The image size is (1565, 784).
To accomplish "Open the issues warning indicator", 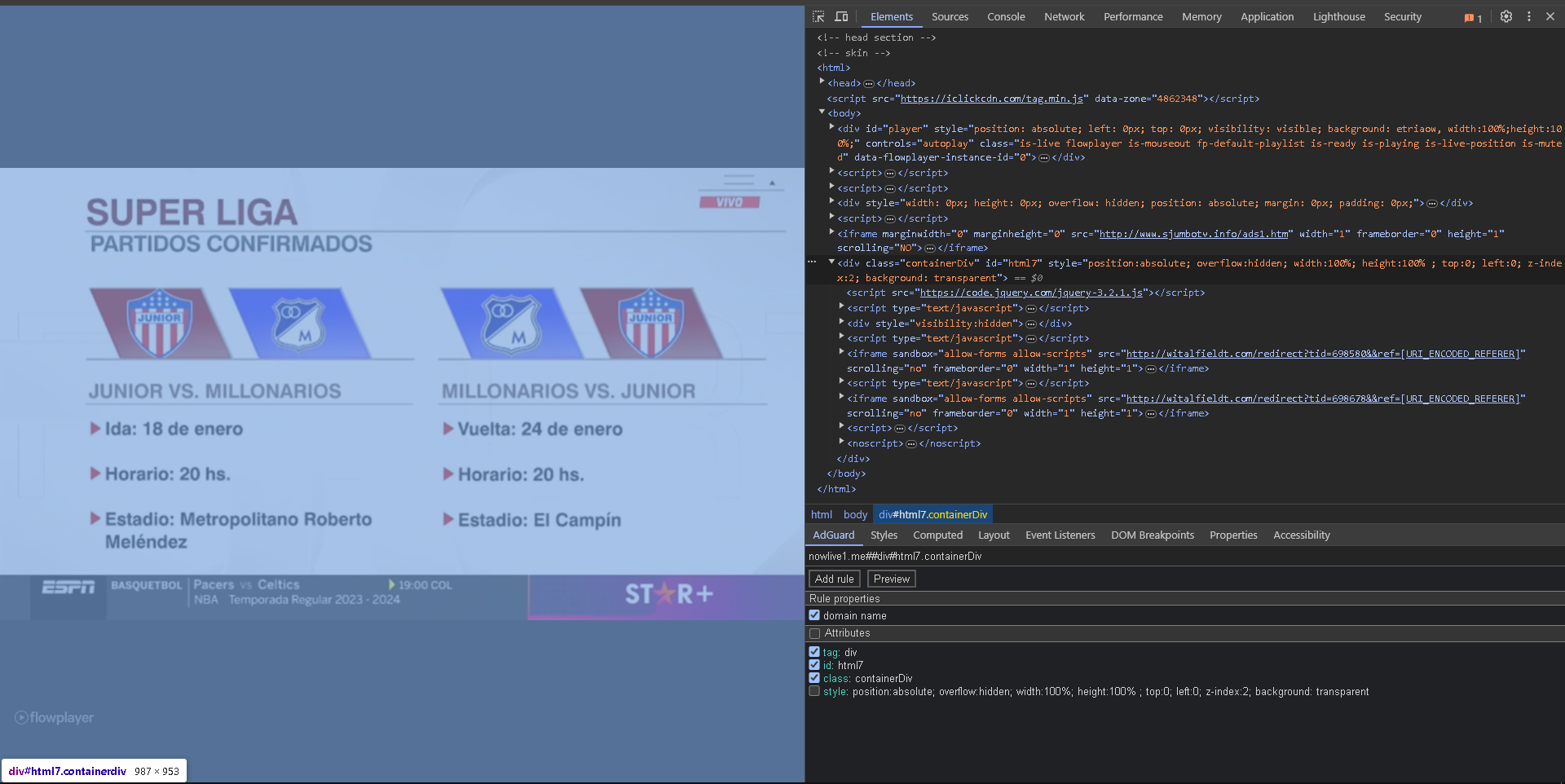I will (x=1471, y=17).
